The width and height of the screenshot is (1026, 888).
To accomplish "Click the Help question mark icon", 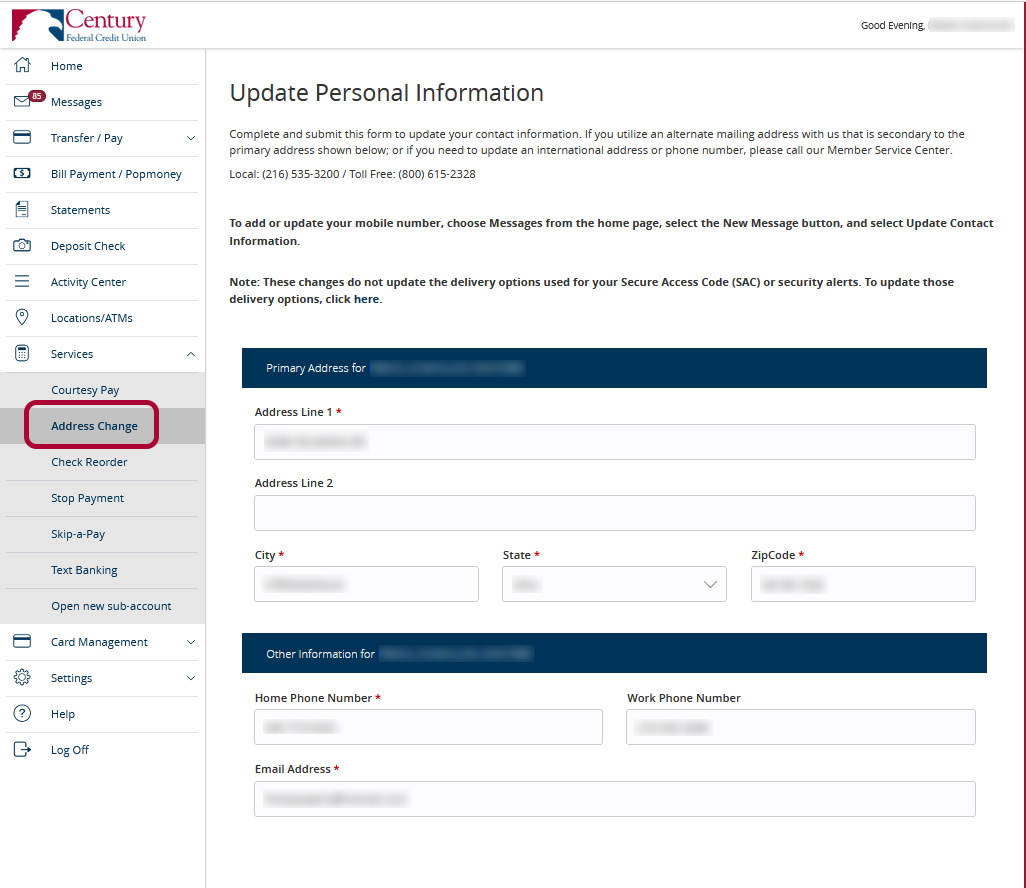I will [x=22, y=713].
